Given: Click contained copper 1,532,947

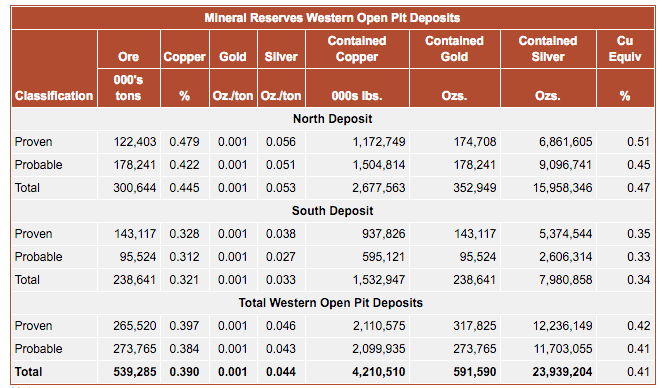Looking at the screenshot, I should point(379,279).
